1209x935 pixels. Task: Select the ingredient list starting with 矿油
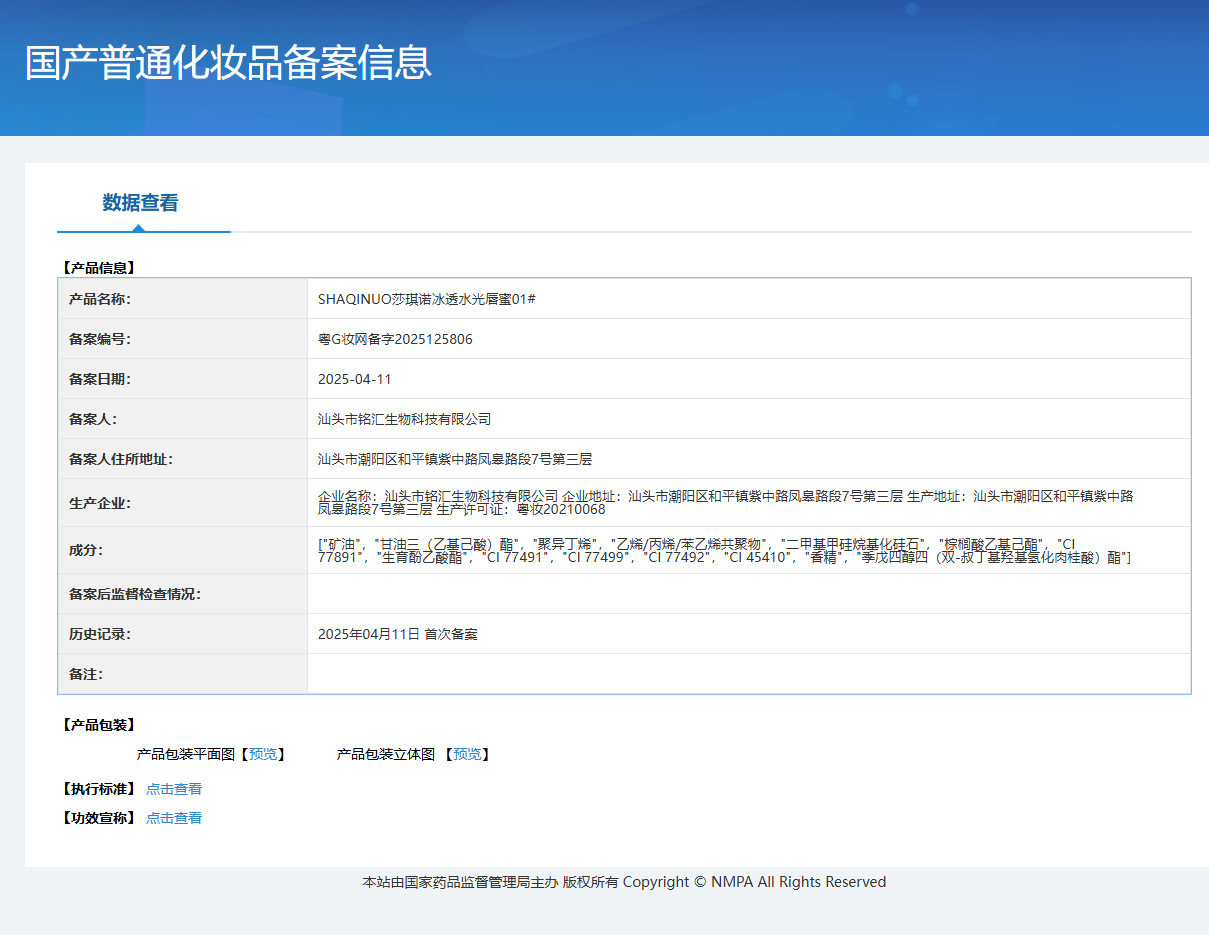(x=724, y=550)
